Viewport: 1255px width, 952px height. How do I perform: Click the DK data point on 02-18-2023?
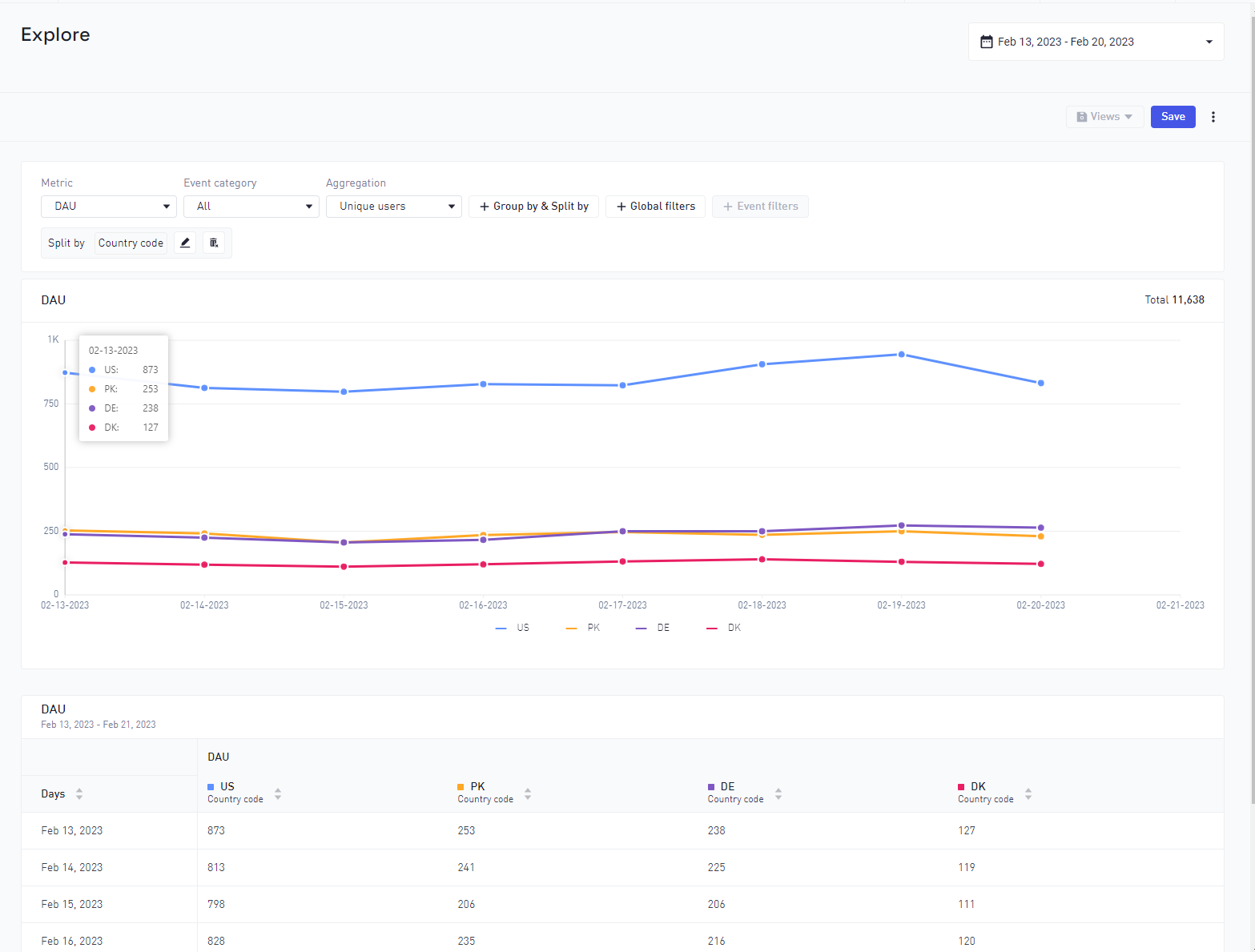point(762,560)
